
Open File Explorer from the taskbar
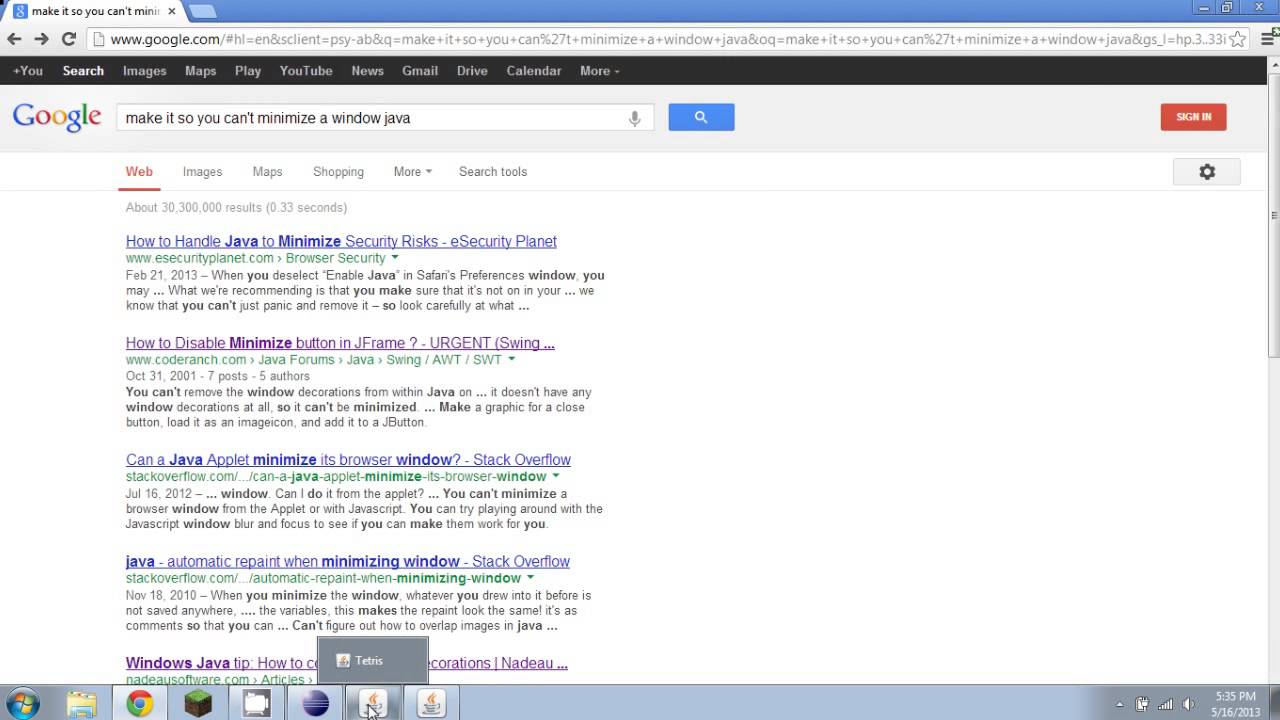82,704
